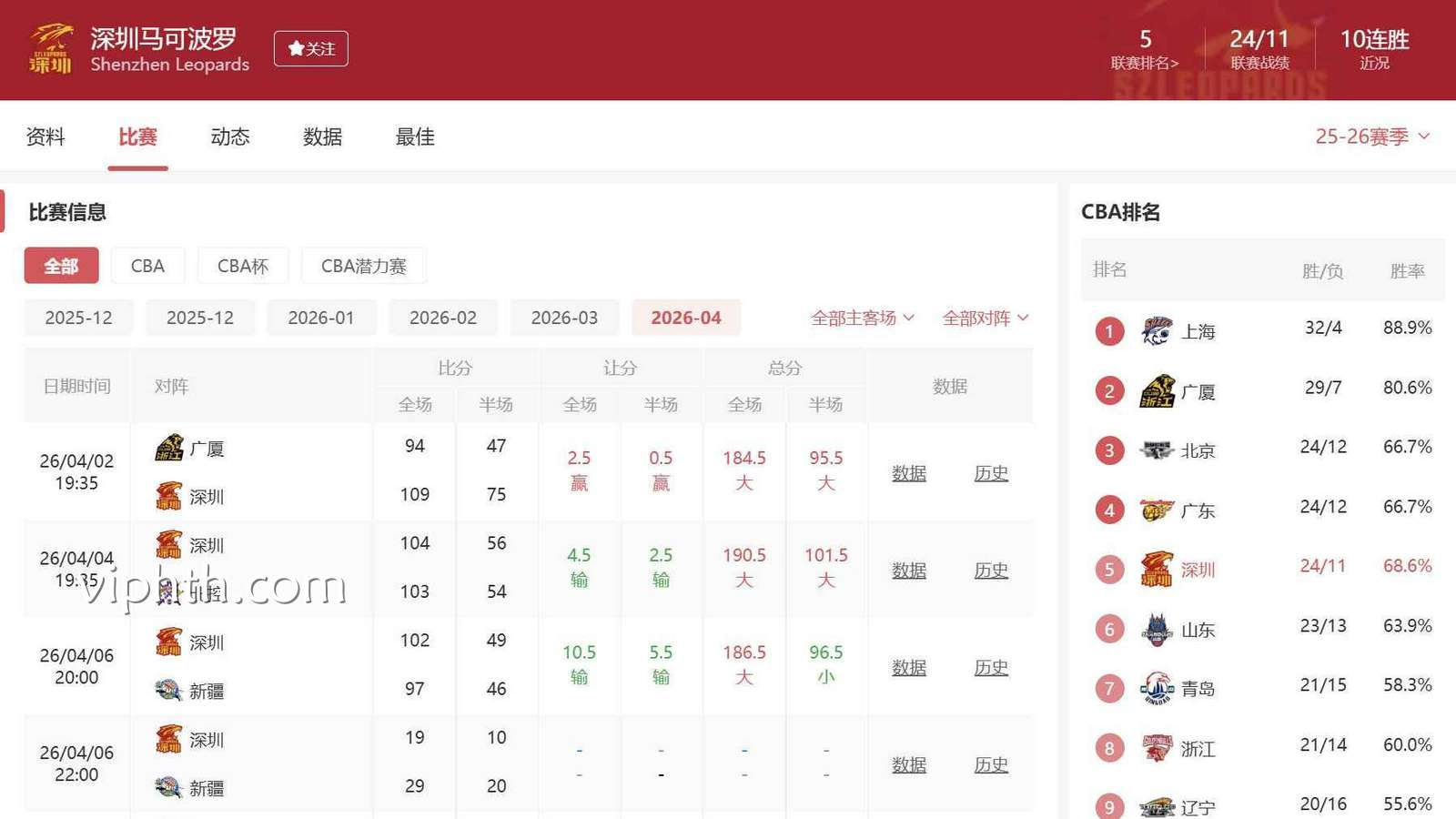Click 深圳 team logo in 26/04/02 match
Image resolution: width=1456 pixels, height=819 pixels.
(169, 496)
